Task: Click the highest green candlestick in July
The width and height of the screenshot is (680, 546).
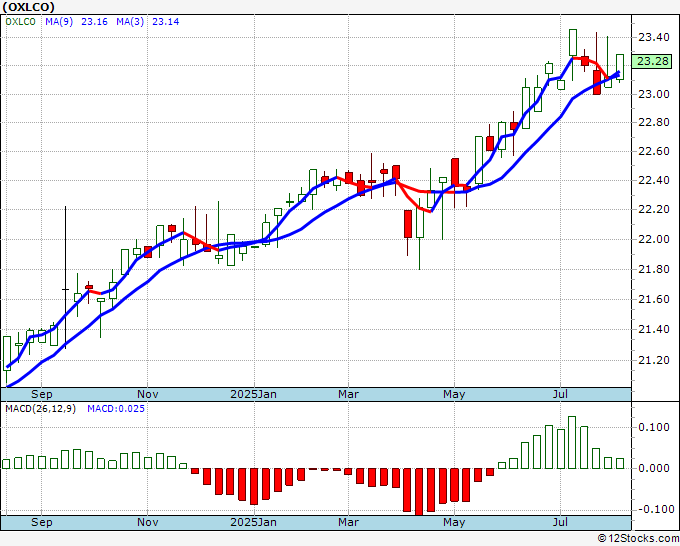Action: point(573,43)
